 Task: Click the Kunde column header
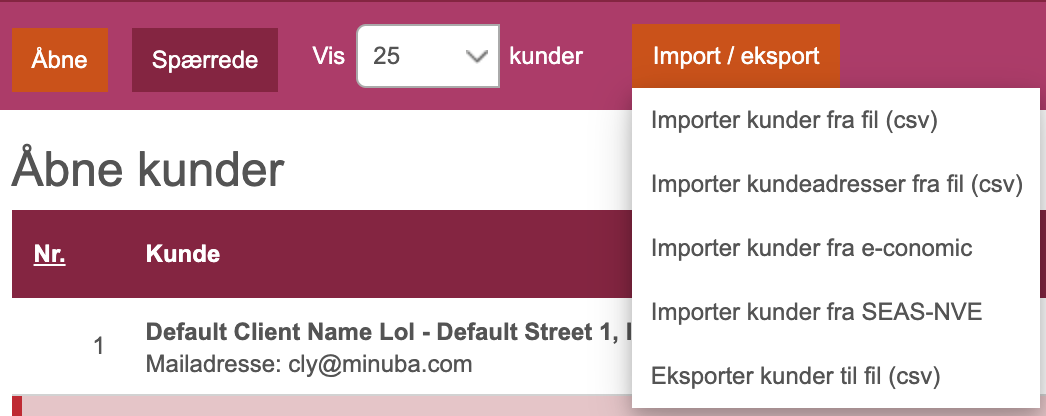pyautogui.click(x=183, y=254)
